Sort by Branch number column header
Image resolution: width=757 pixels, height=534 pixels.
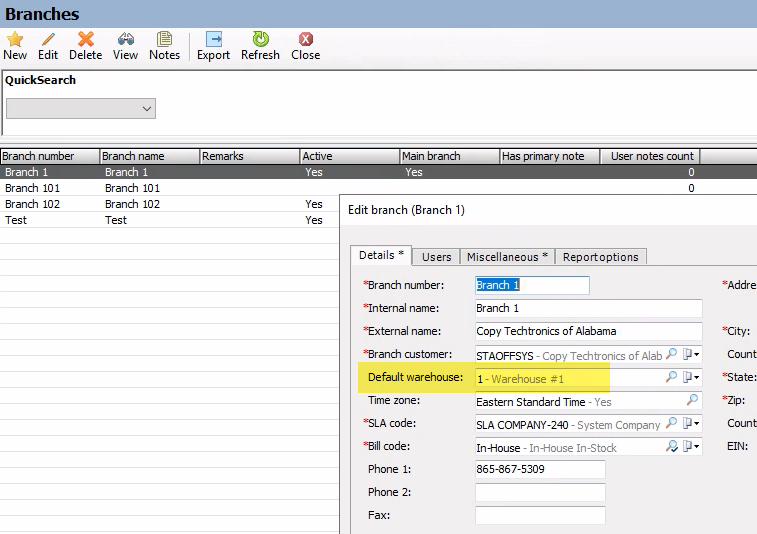tap(50, 156)
